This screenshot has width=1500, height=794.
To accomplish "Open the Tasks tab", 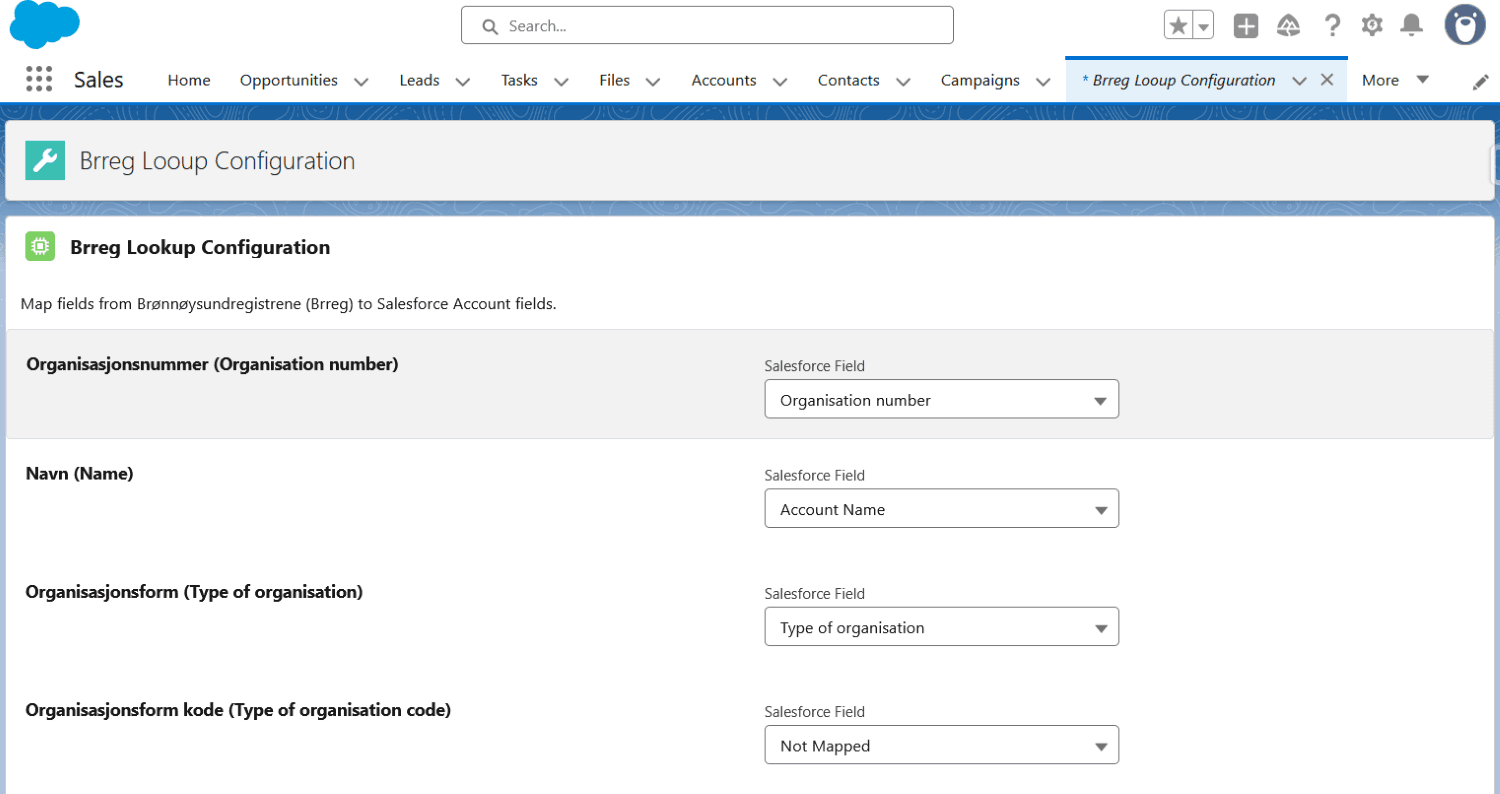I will point(520,80).
